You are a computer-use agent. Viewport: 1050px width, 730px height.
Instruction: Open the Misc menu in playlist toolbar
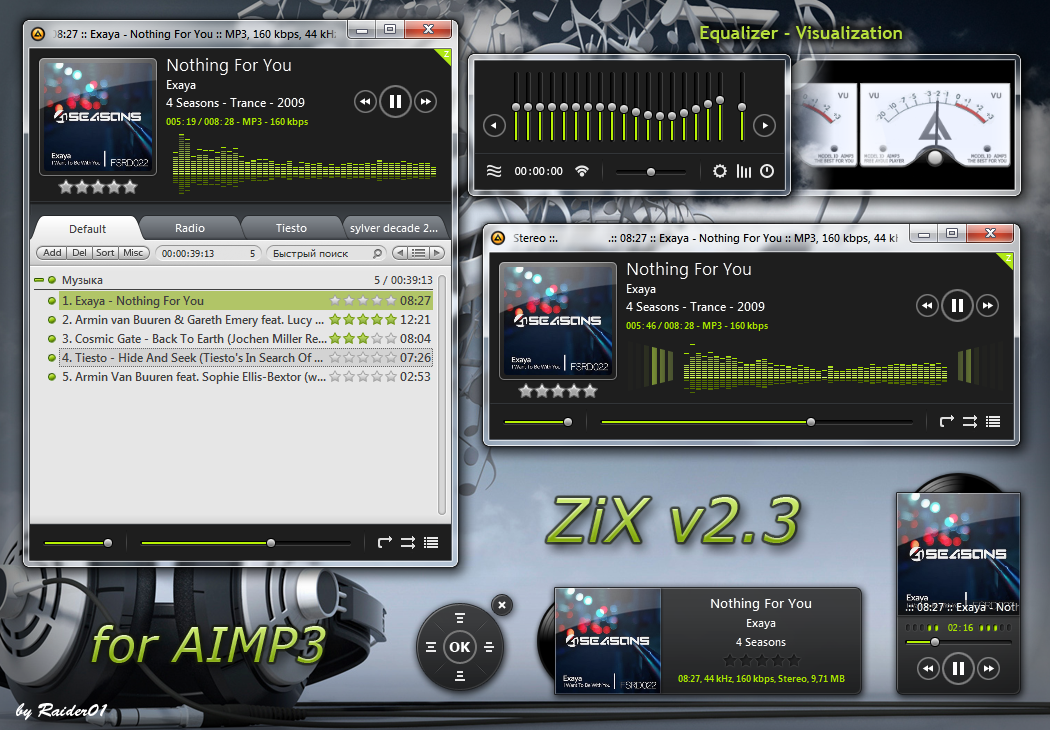pos(133,252)
